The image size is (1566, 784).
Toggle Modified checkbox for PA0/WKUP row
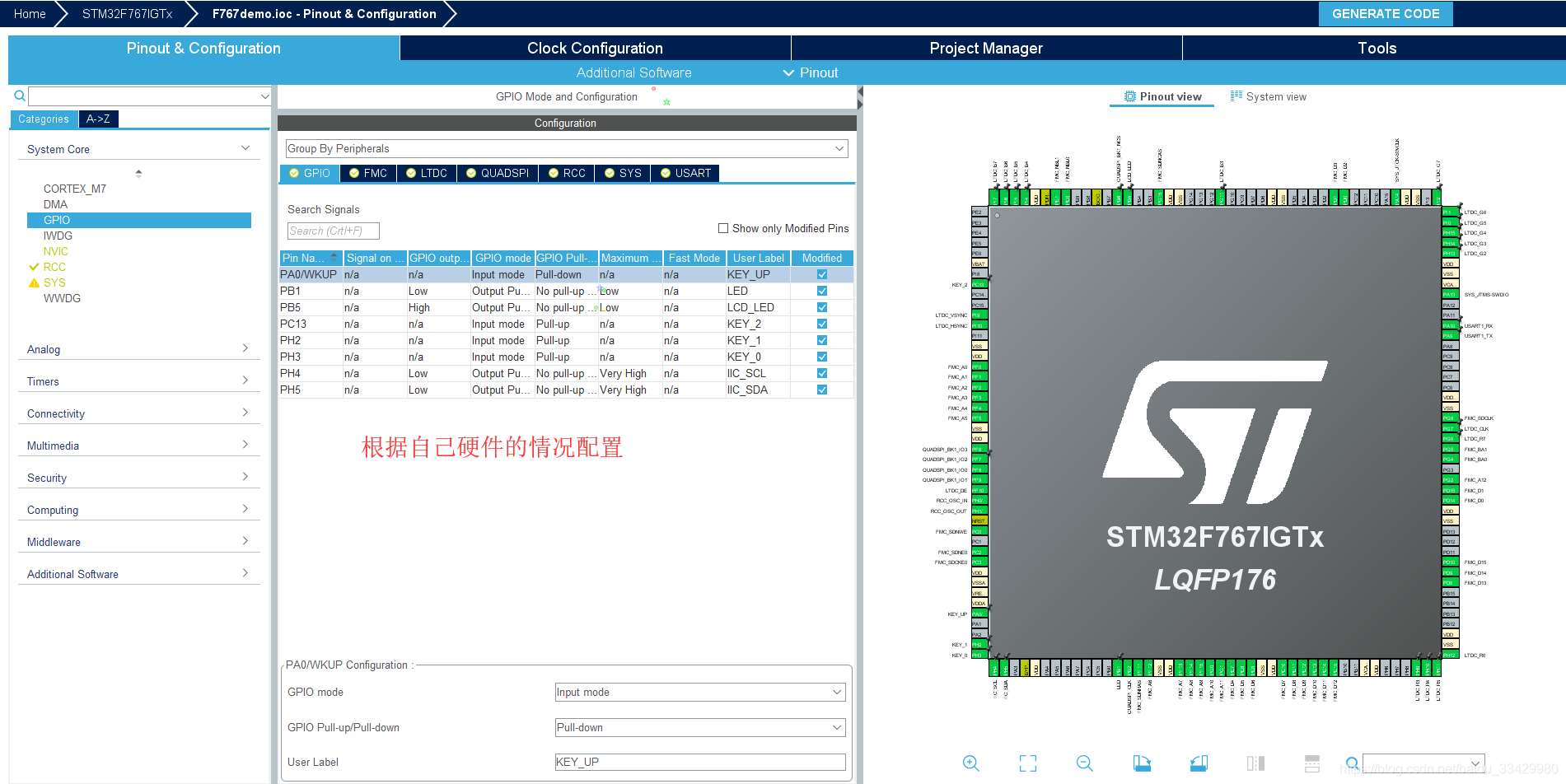(x=822, y=274)
